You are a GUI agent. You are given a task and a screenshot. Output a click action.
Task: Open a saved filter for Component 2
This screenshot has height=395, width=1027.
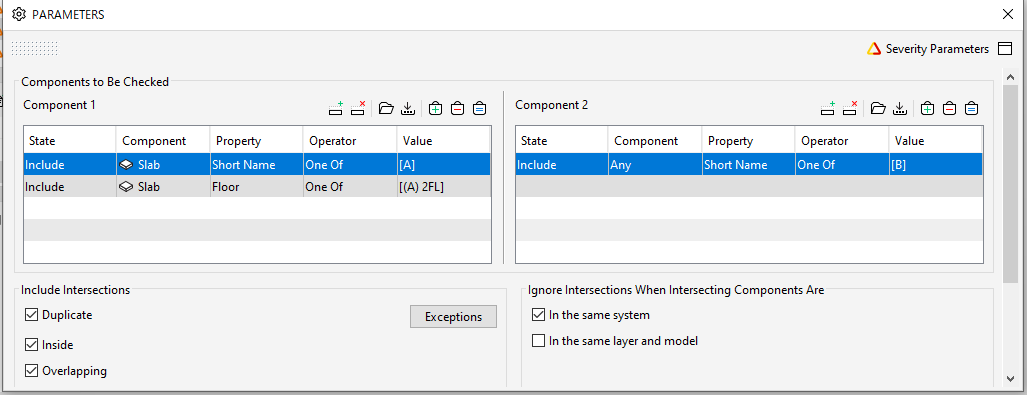tap(878, 108)
